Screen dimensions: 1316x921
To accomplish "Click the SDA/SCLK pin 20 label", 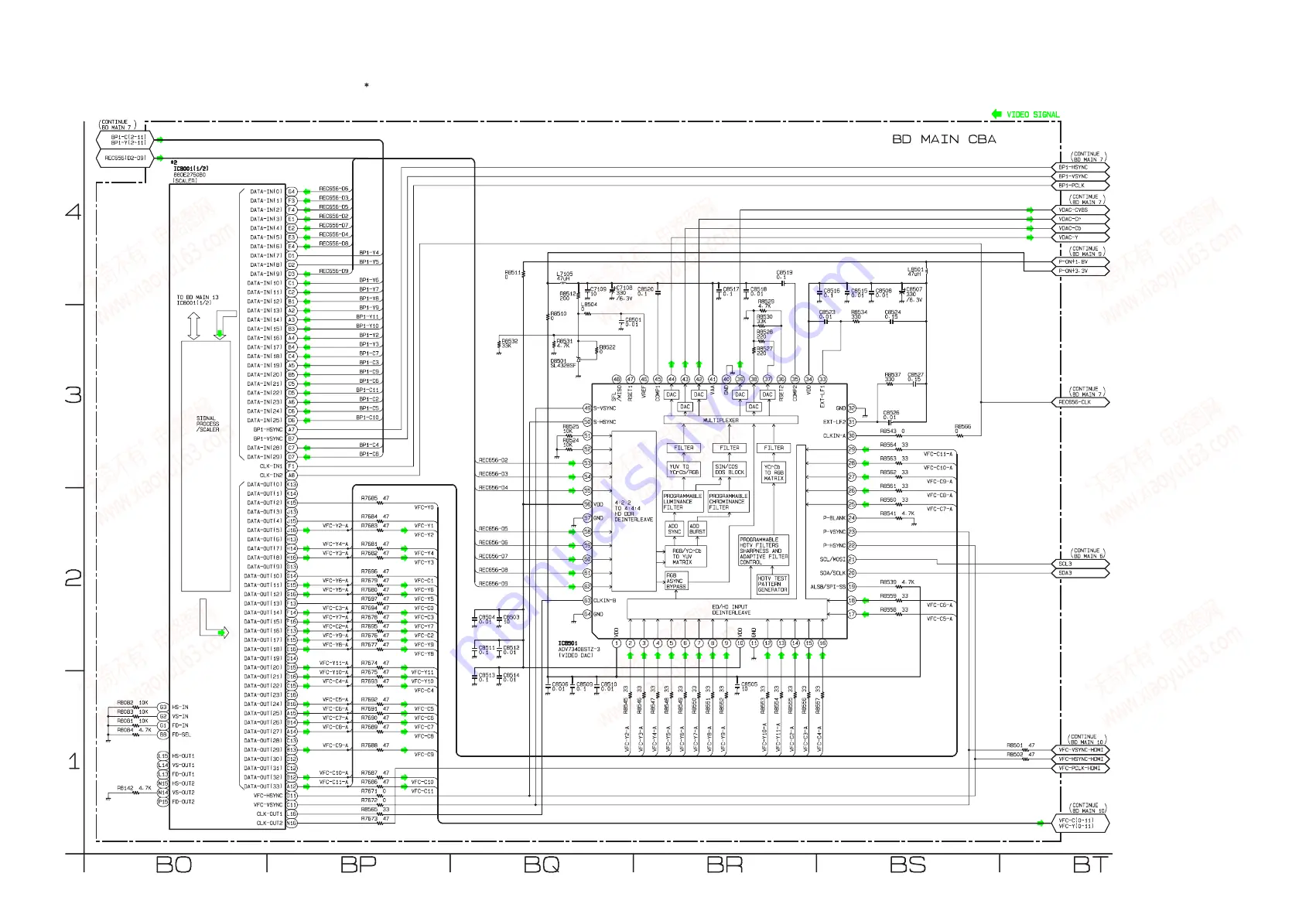I will tap(833, 573).
